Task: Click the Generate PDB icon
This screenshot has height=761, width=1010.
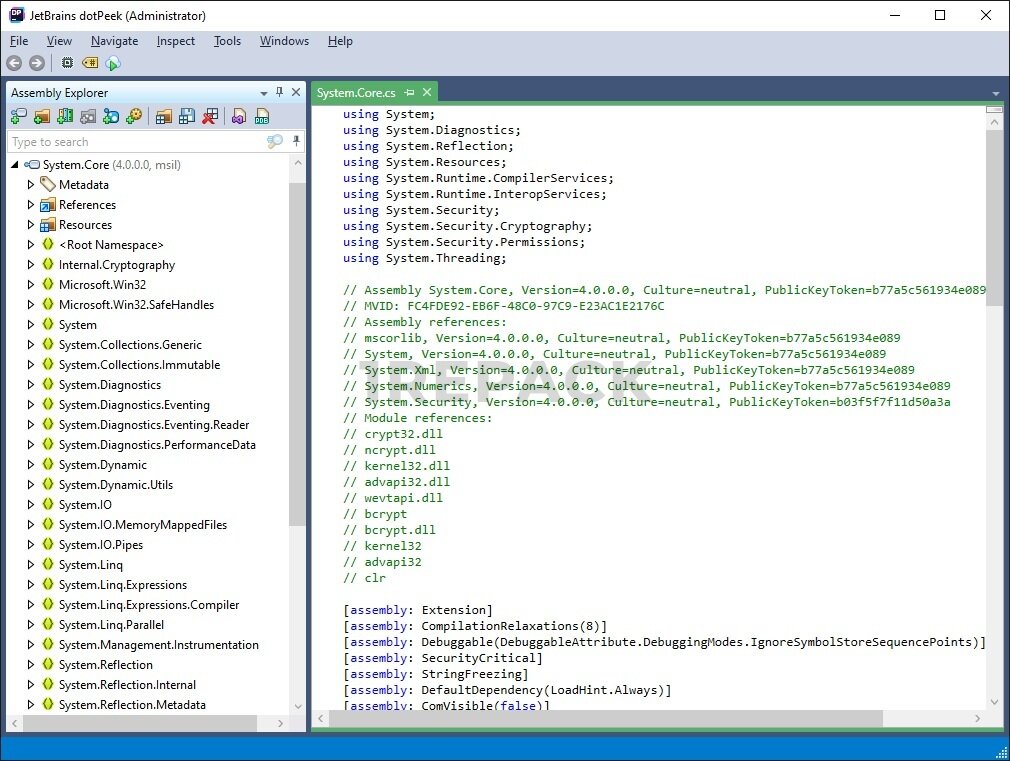Action: 262,117
